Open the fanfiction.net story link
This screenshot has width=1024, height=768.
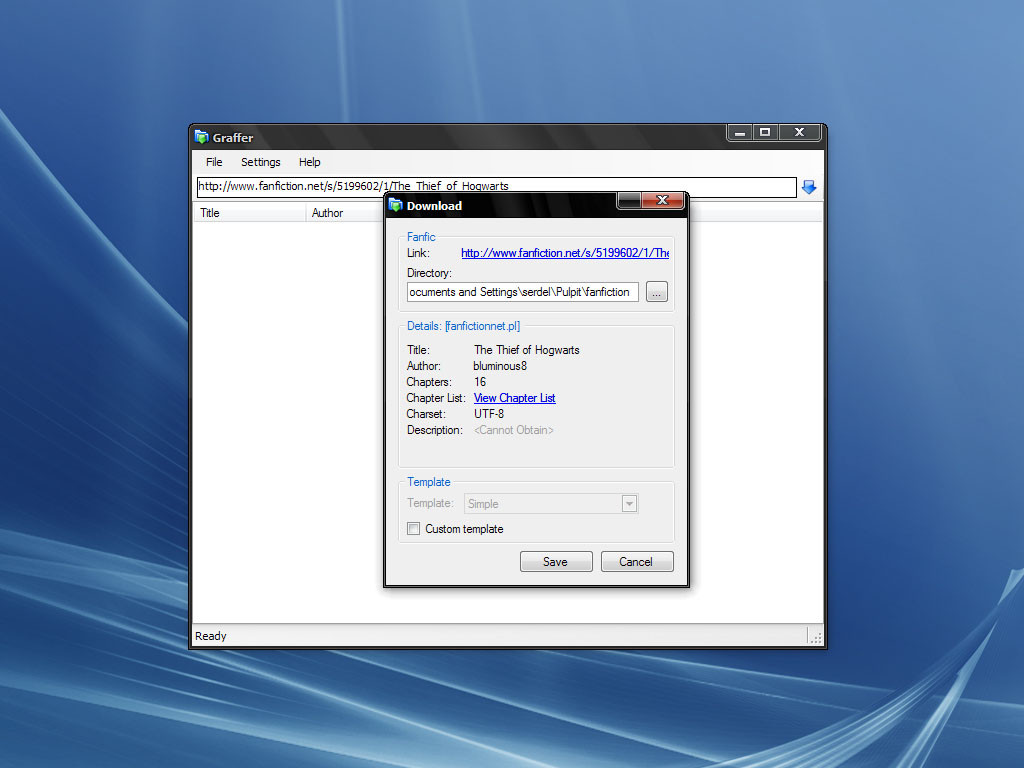click(565, 253)
